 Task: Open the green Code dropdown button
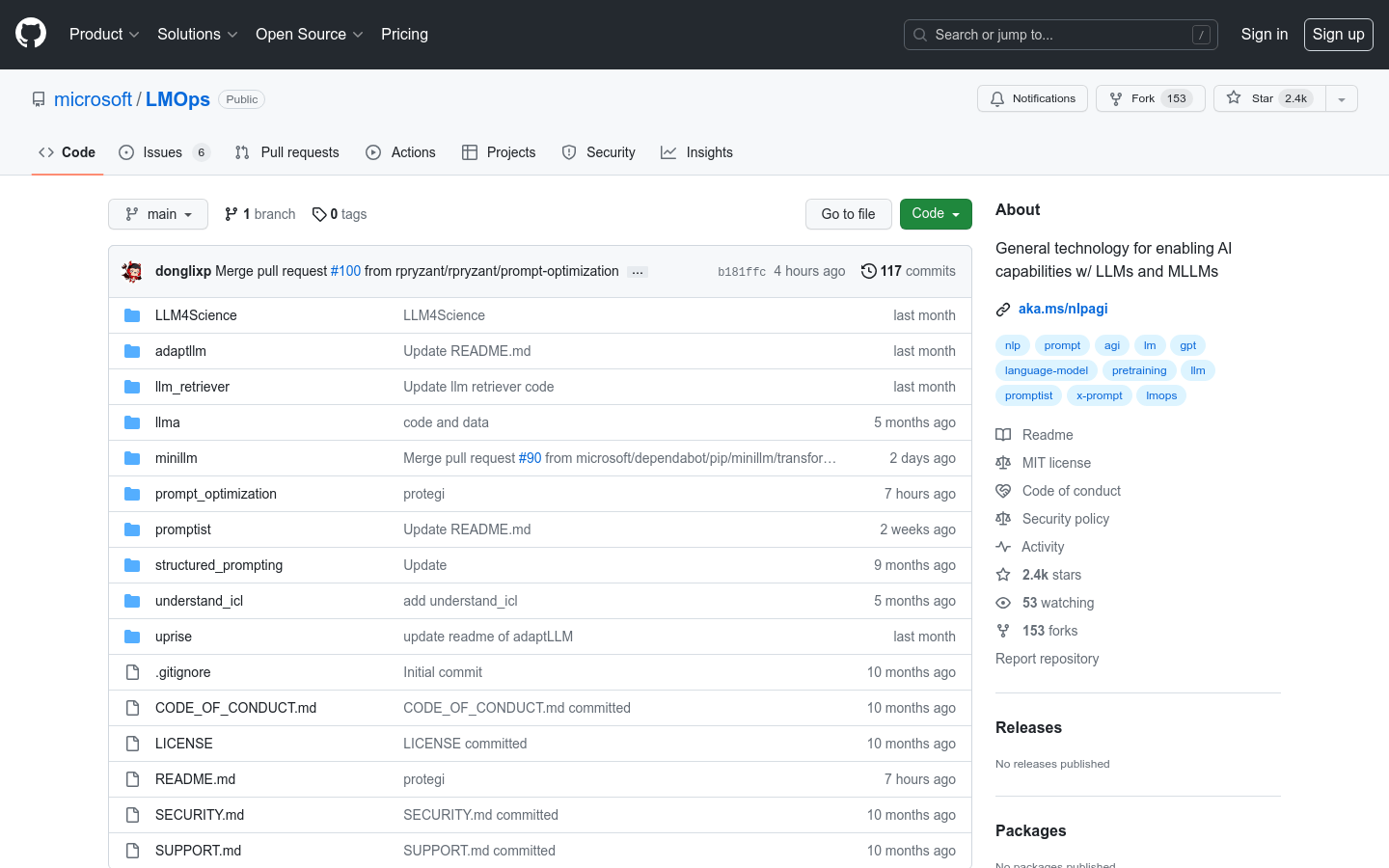click(x=936, y=214)
